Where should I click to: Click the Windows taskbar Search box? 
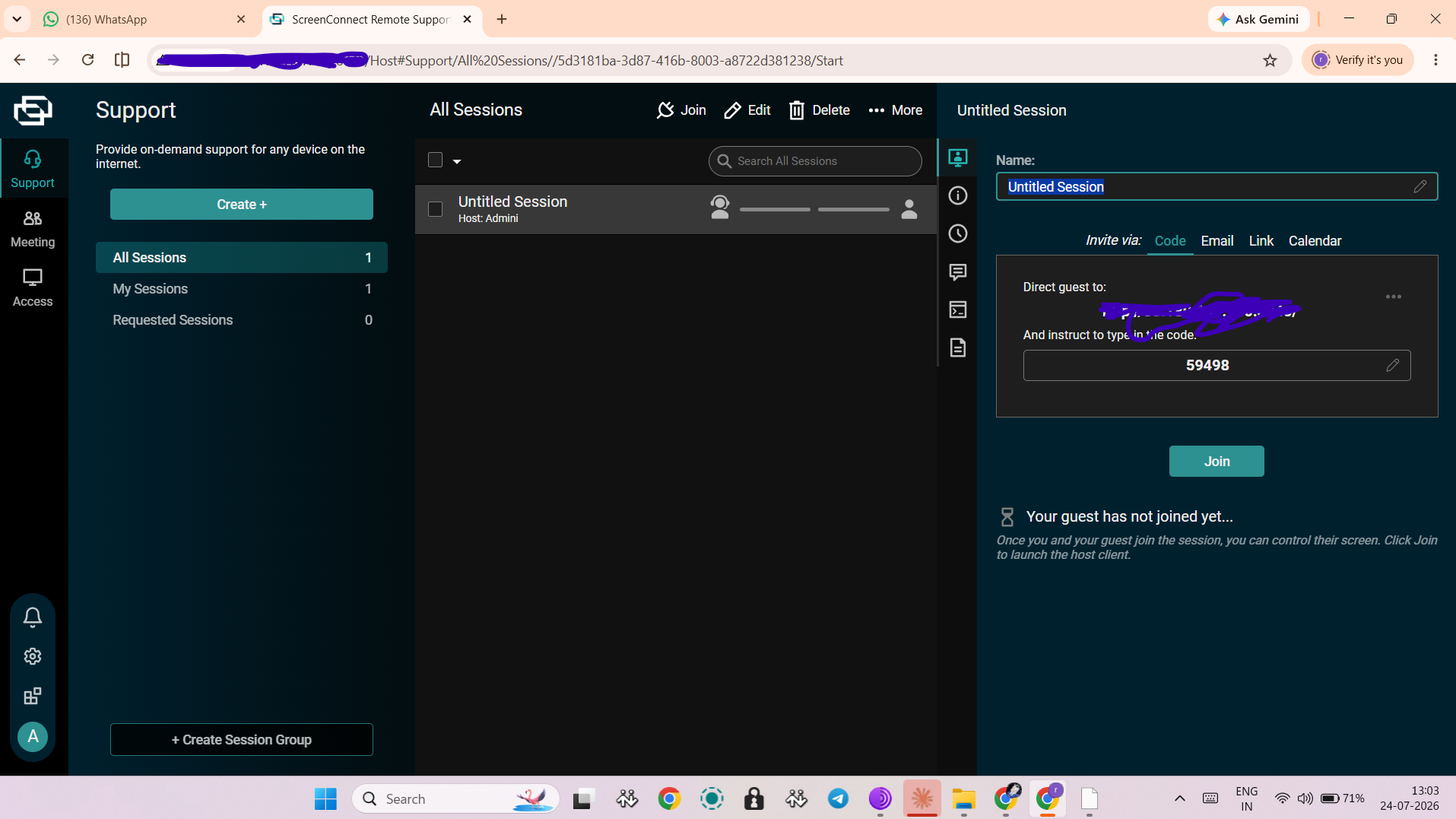pos(455,798)
